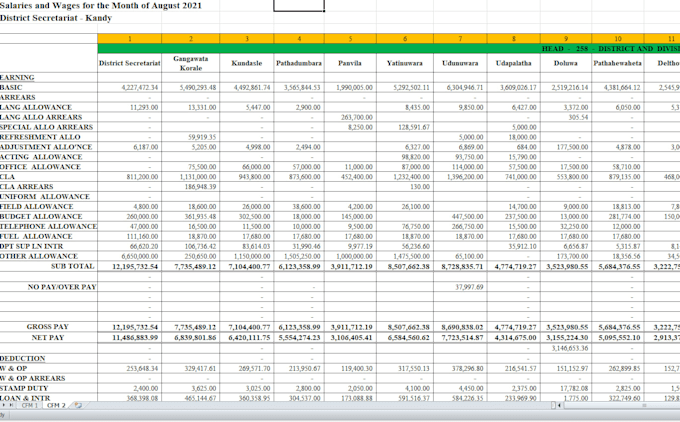680x422 pixels.
Task: Click the Doluwa value 3,146,653.36 below NET PAY
Action: click(570, 348)
